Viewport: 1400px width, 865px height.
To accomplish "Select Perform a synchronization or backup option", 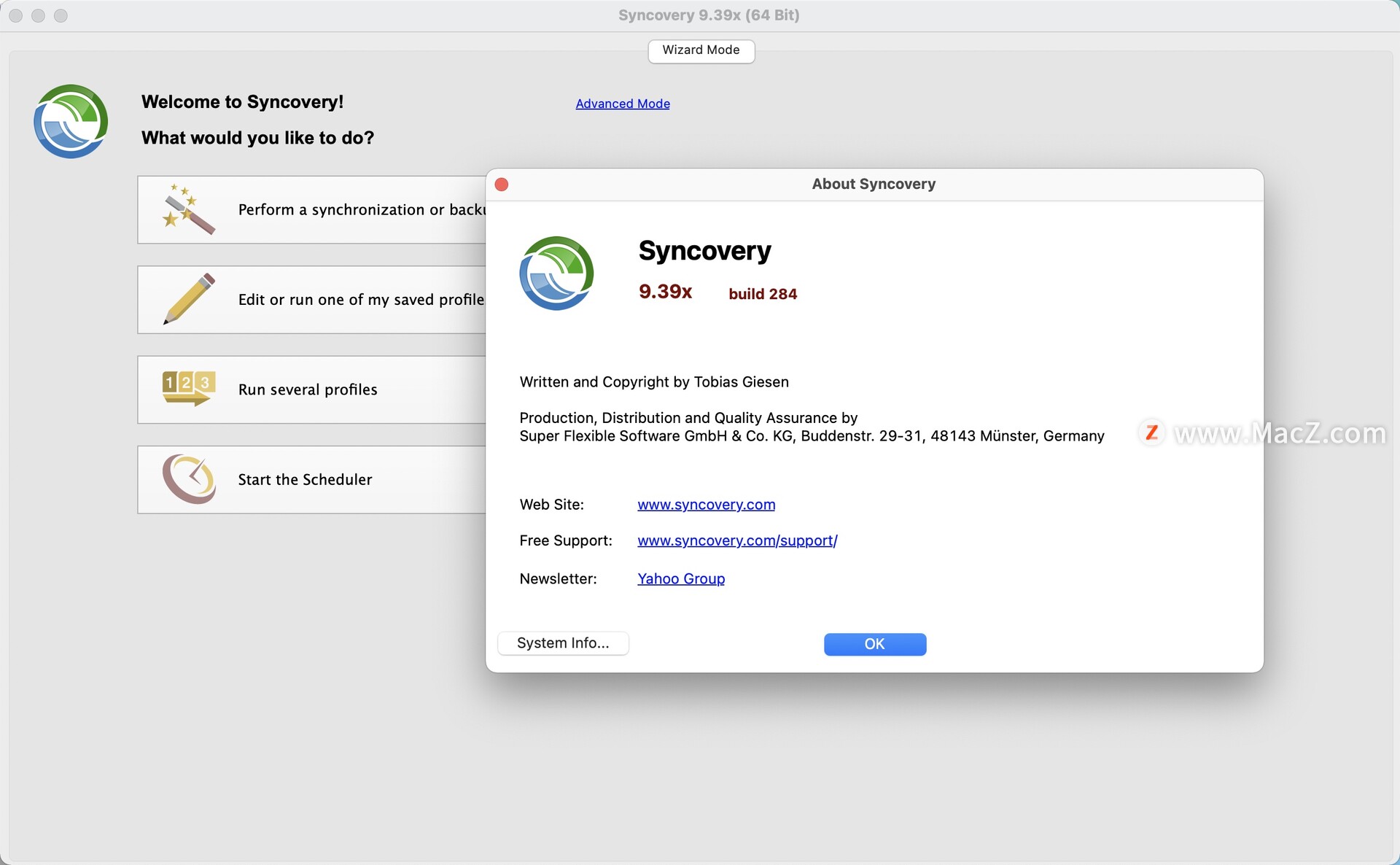I will coord(312,209).
